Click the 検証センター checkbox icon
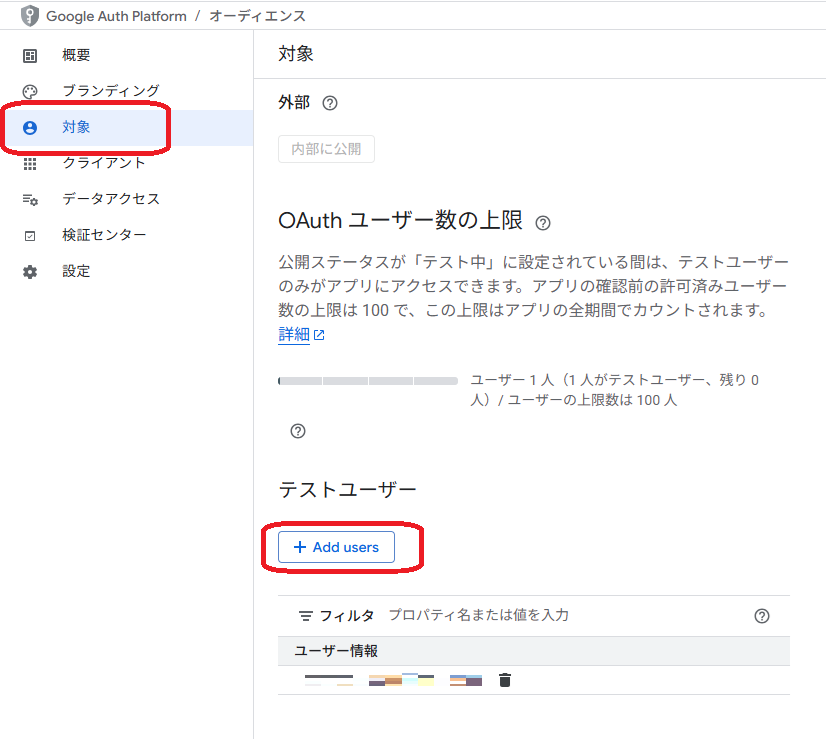This screenshot has width=826, height=739. [x=30, y=236]
